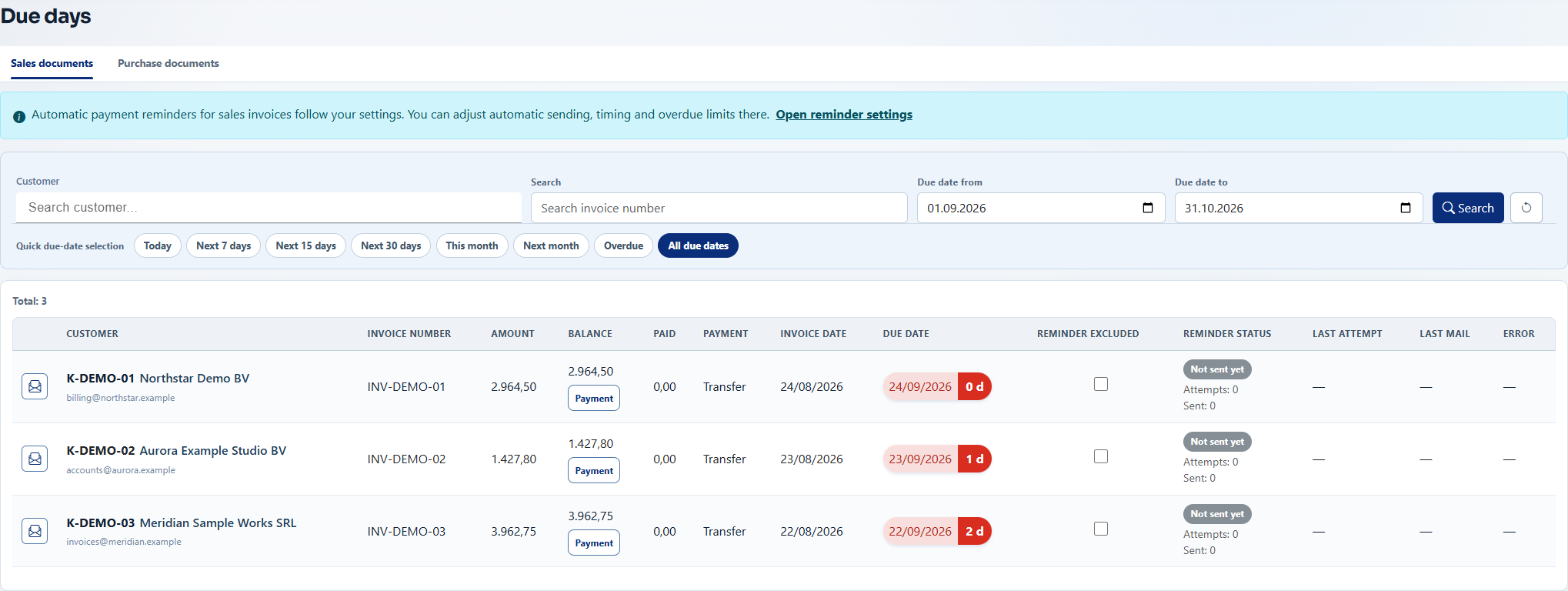Exclude INV-DEMO-01 from reminders
1568x591 pixels.
coord(1101,384)
